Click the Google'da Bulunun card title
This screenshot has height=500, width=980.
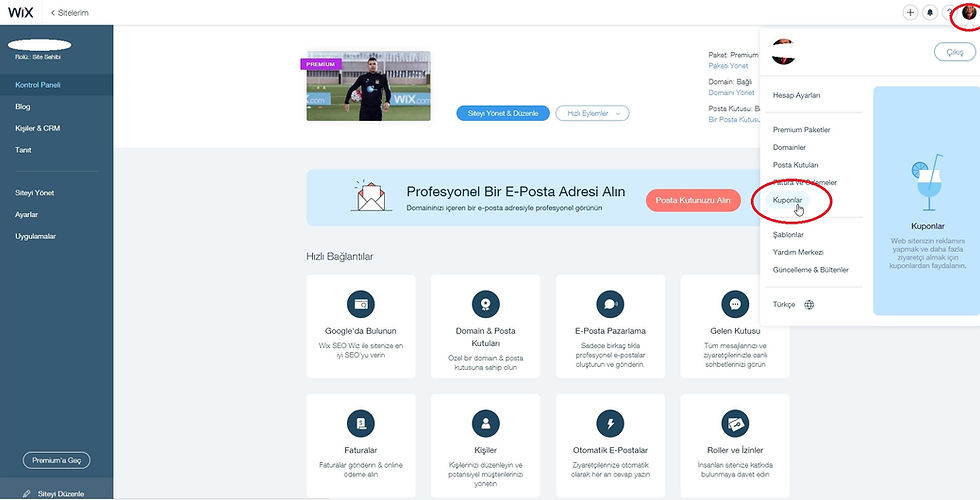pyautogui.click(x=361, y=331)
